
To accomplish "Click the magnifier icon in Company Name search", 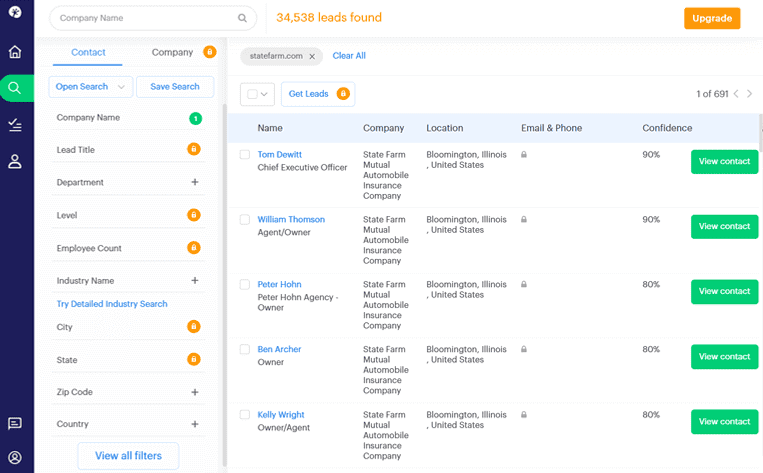I will 242,18.
